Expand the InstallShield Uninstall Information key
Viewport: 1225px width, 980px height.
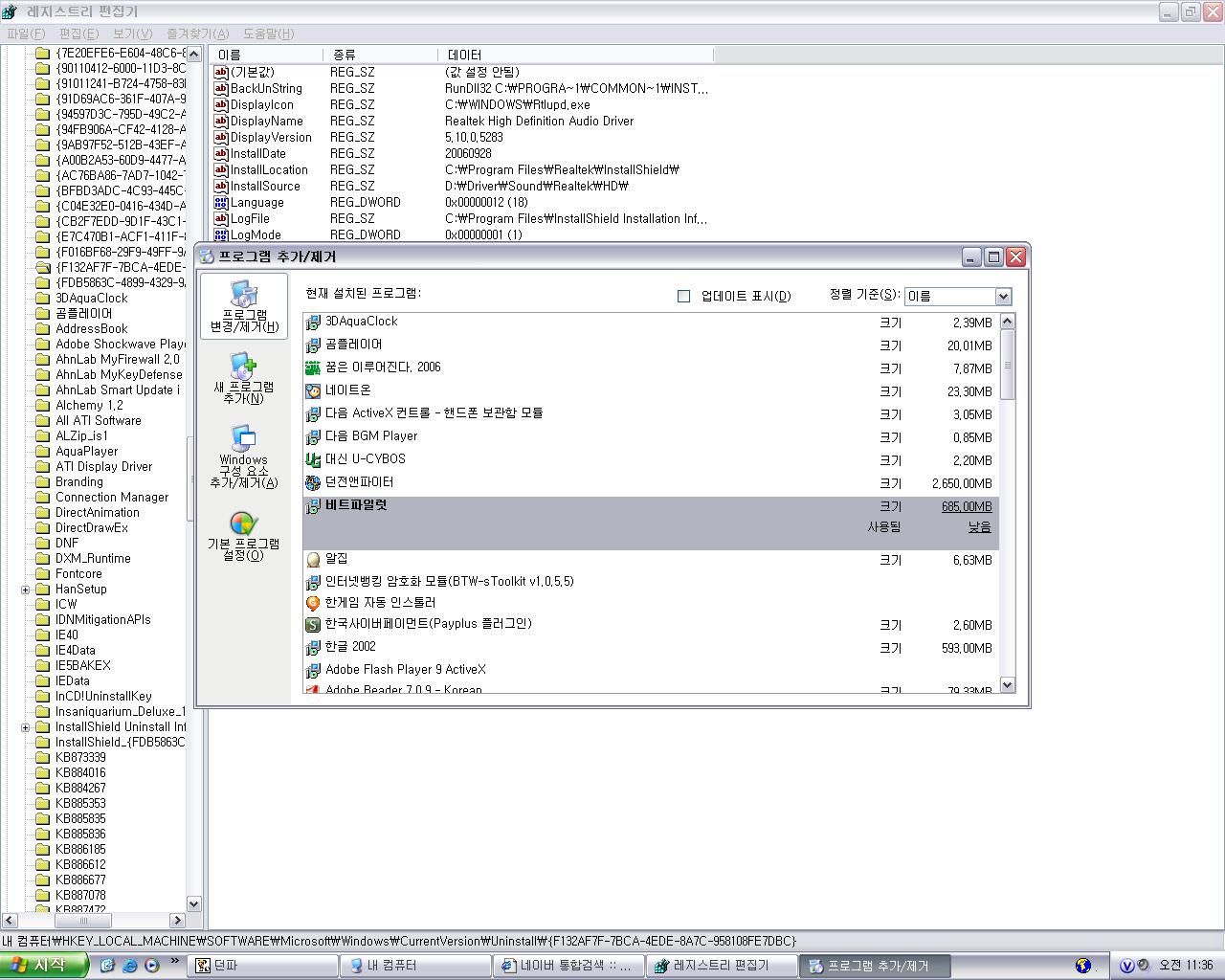25,727
